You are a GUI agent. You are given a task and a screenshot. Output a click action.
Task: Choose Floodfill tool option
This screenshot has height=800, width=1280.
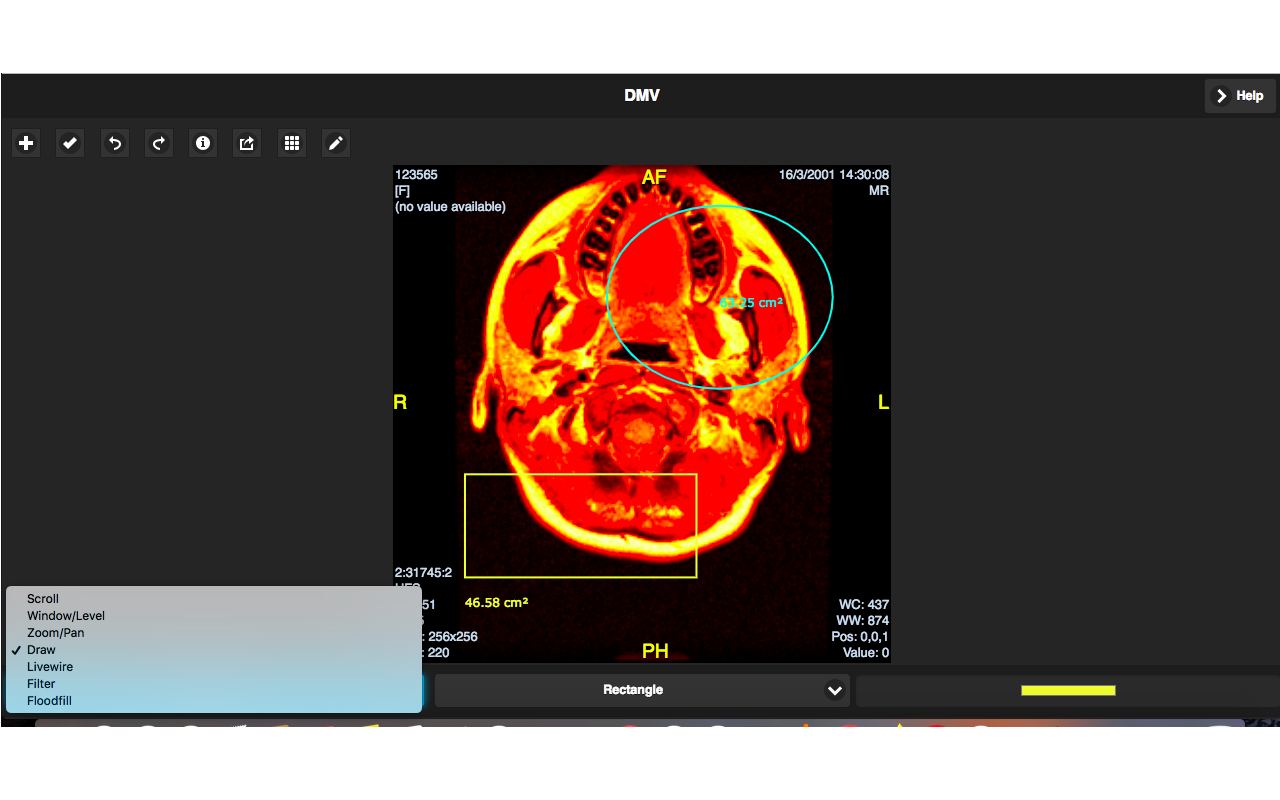214,701
